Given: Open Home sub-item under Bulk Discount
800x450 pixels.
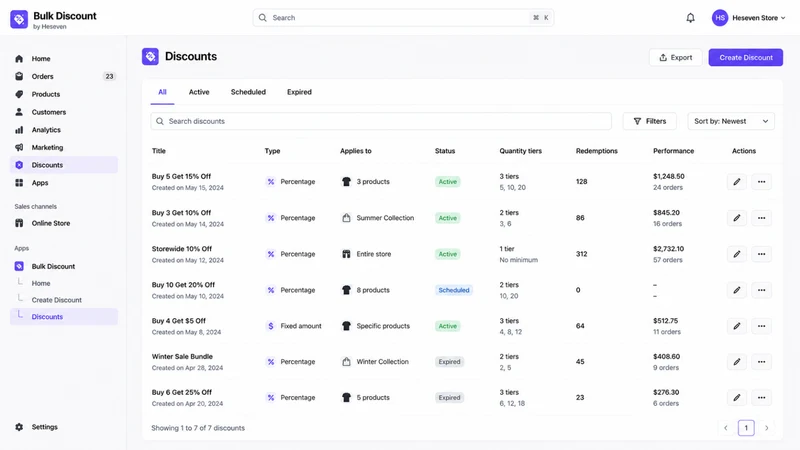Looking at the screenshot, I should click(41, 283).
